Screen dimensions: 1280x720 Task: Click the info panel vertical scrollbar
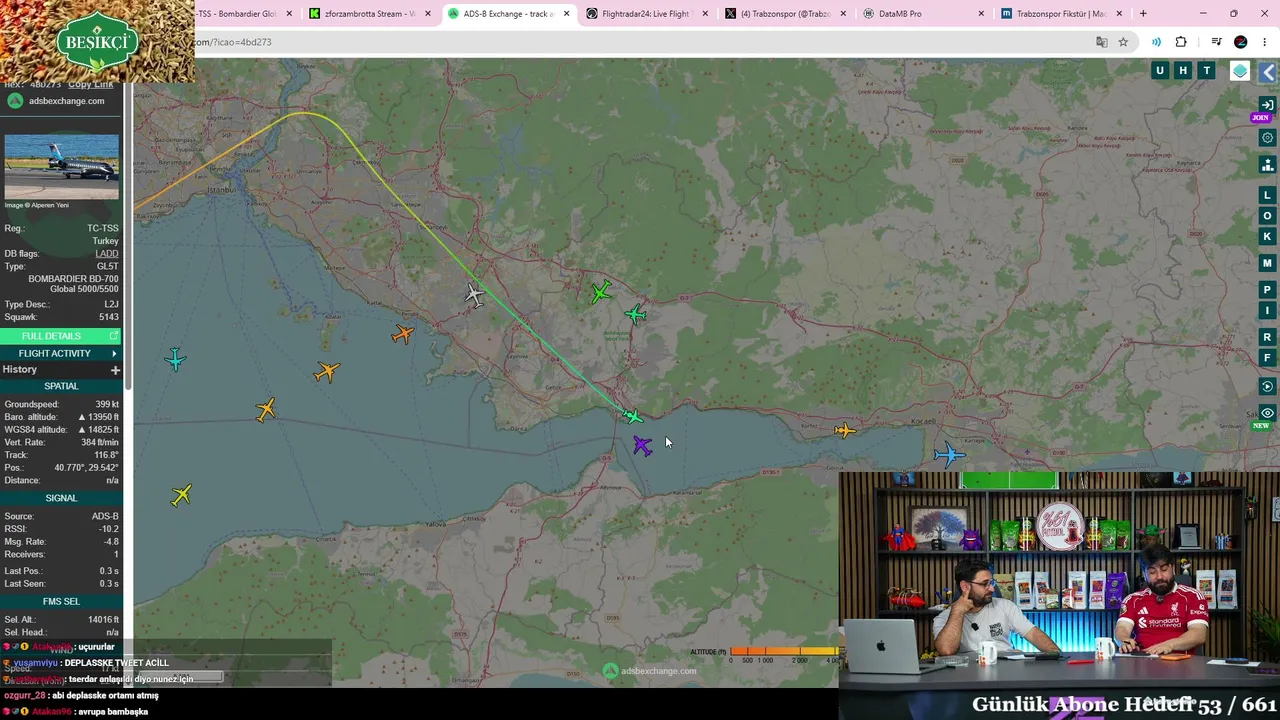127,235
